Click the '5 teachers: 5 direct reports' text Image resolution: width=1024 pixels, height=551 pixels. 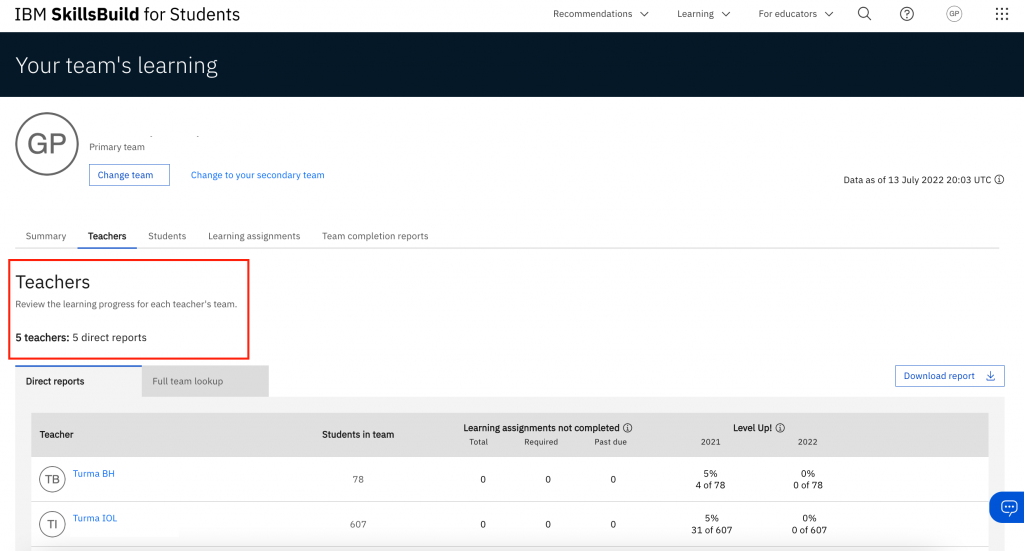[x=81, y=338]
